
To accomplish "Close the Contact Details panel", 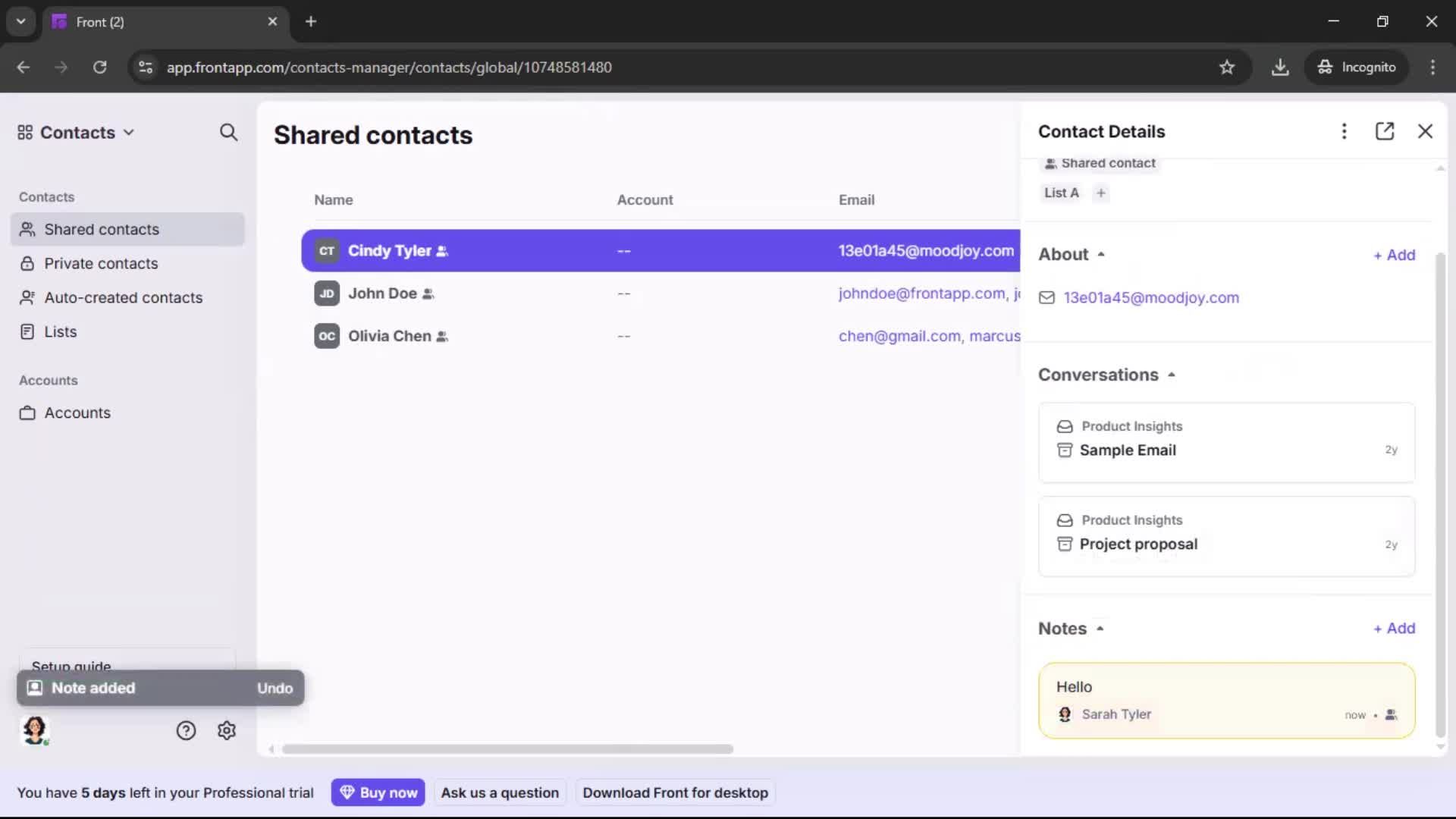I will (1426, 131).
